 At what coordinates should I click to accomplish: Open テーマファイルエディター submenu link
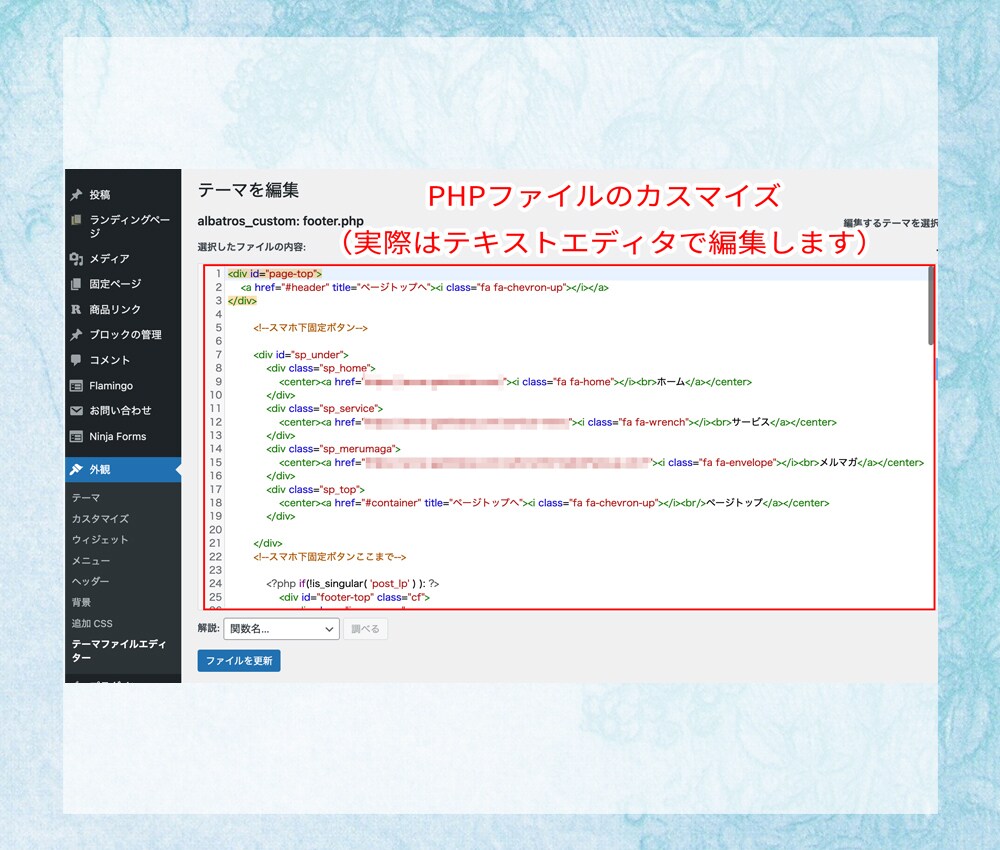pyautogui.click(x=119, y=650)
